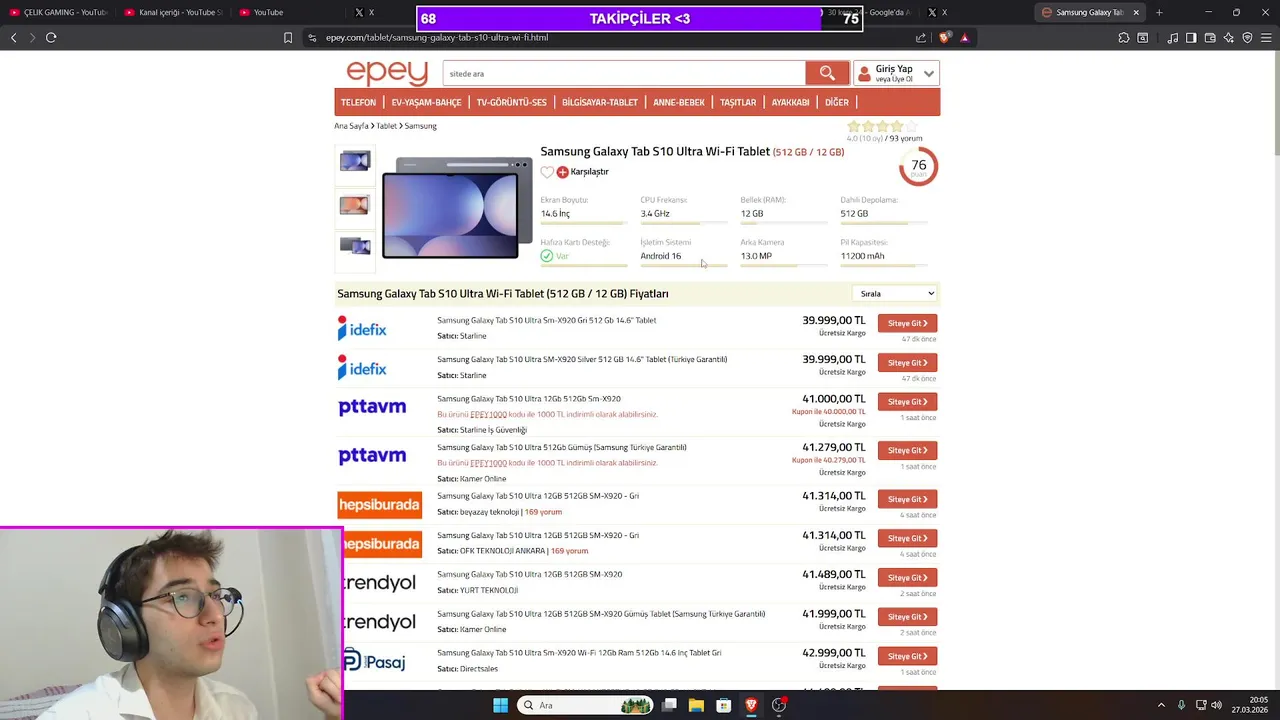1280x720 pixels.
Task: Open the TV-GÖRÜNTÜ-SES category menu
Action: coord(511,102)
